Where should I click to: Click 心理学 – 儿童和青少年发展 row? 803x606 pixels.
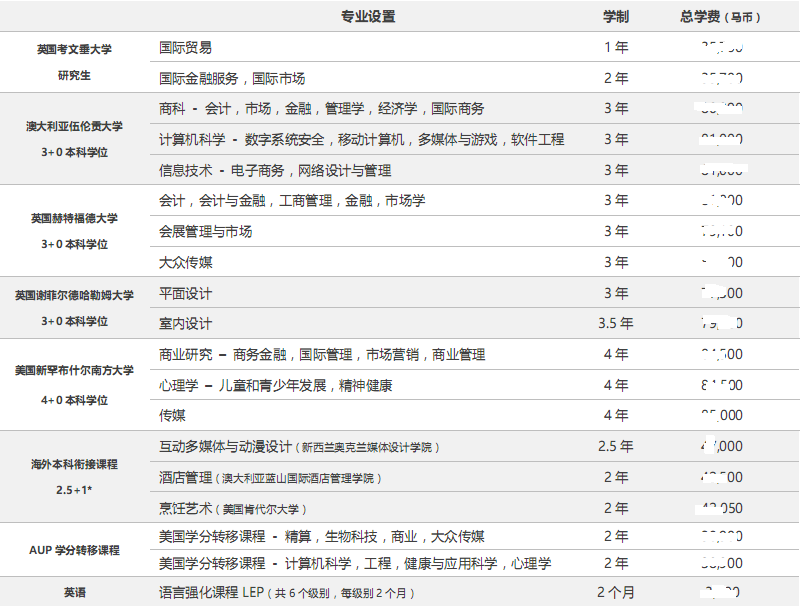(x=475, y=385)
